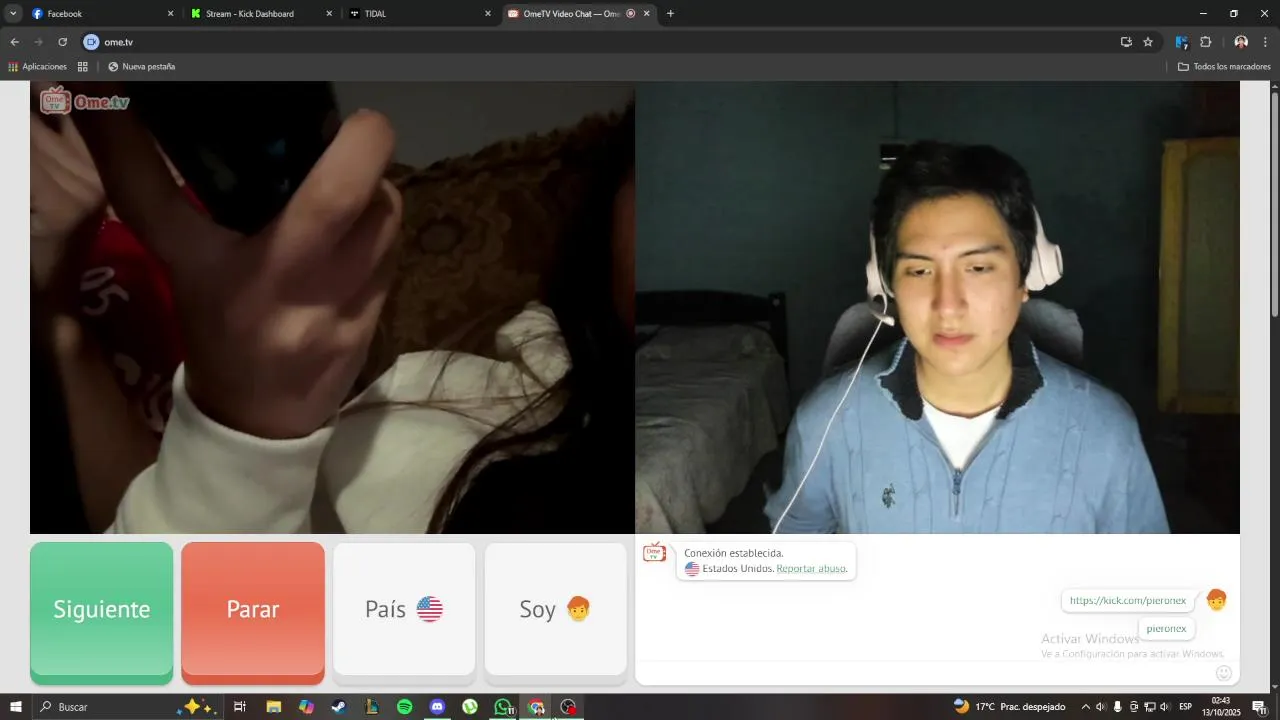Open the Chrome three-dot menu
Viewport: 1280px width, 720px height.
tap(1265, 42)
